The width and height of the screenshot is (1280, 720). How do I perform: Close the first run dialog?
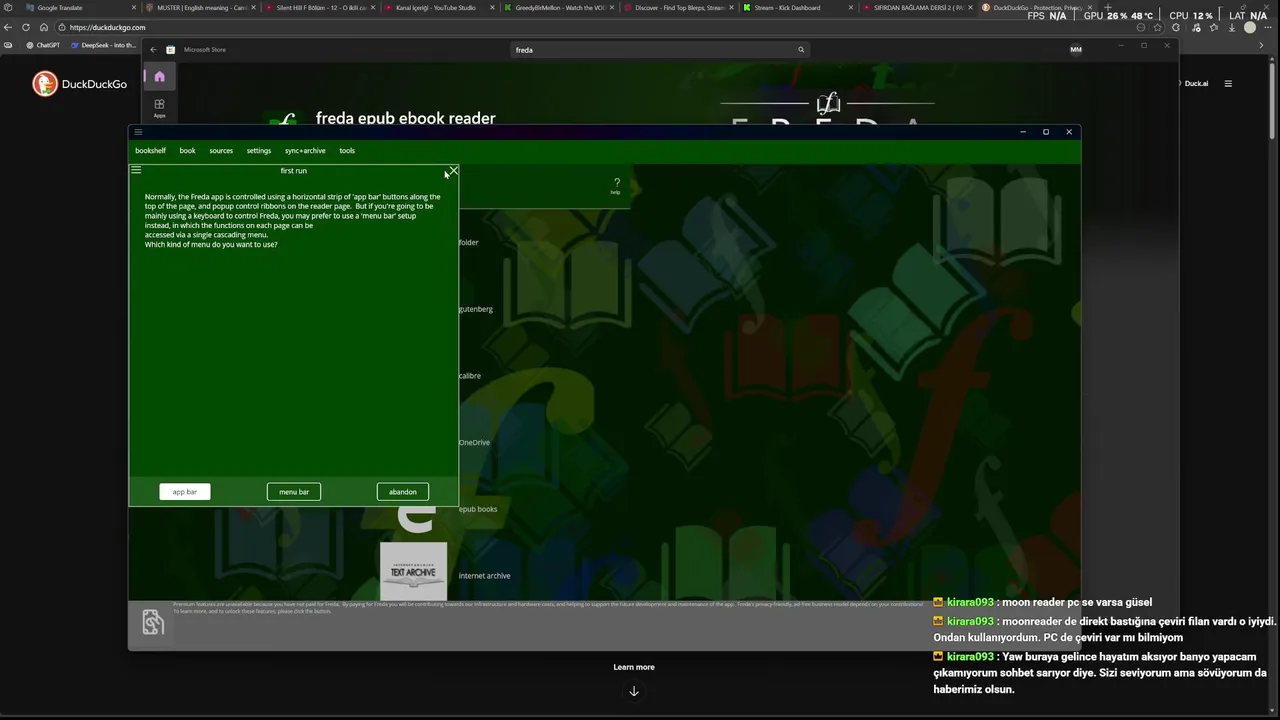pos(453,171)
